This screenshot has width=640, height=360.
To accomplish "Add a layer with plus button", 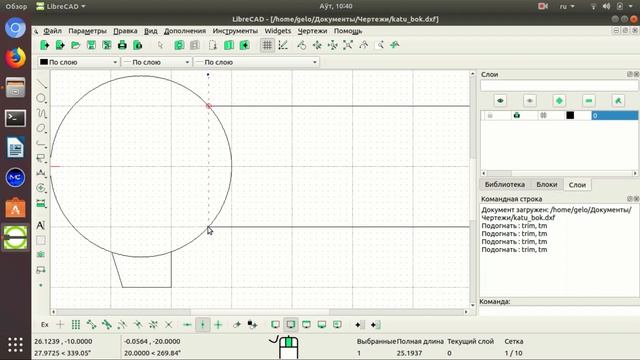I will (x=559, y=101).
